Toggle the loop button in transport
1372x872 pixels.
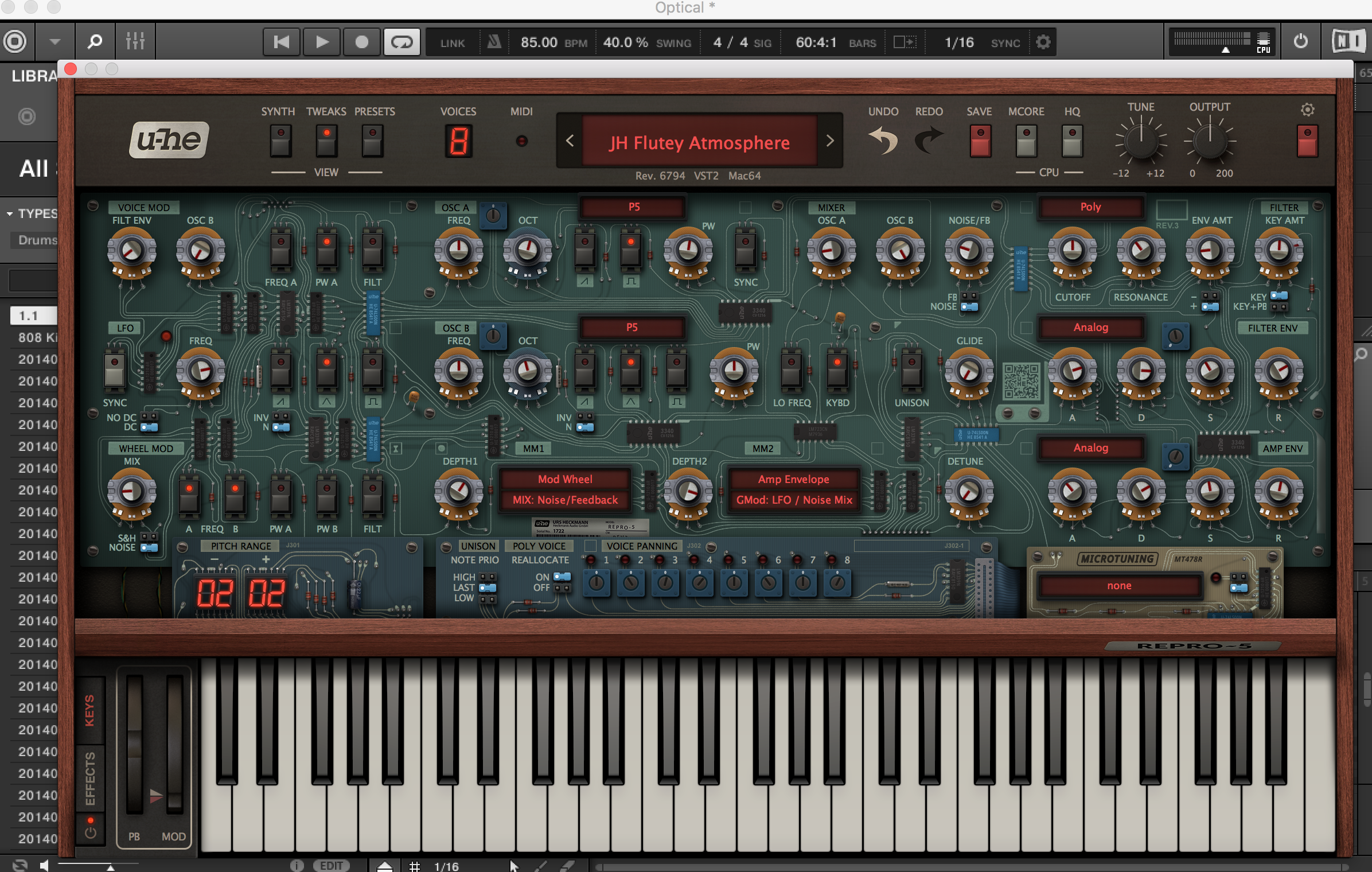click(402, 42)
